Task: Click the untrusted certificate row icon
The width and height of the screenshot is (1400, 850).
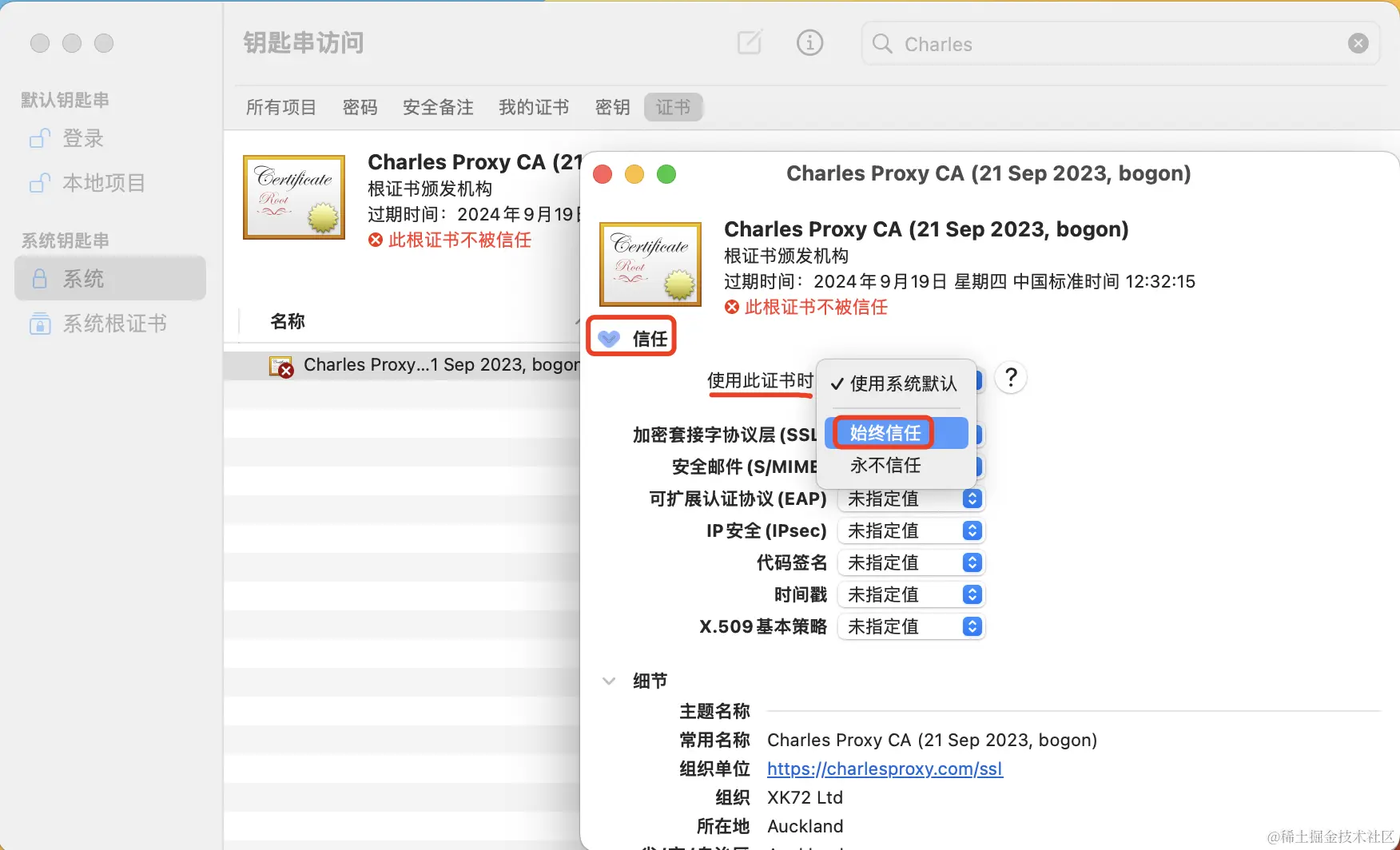Action: tap(281, 367)
